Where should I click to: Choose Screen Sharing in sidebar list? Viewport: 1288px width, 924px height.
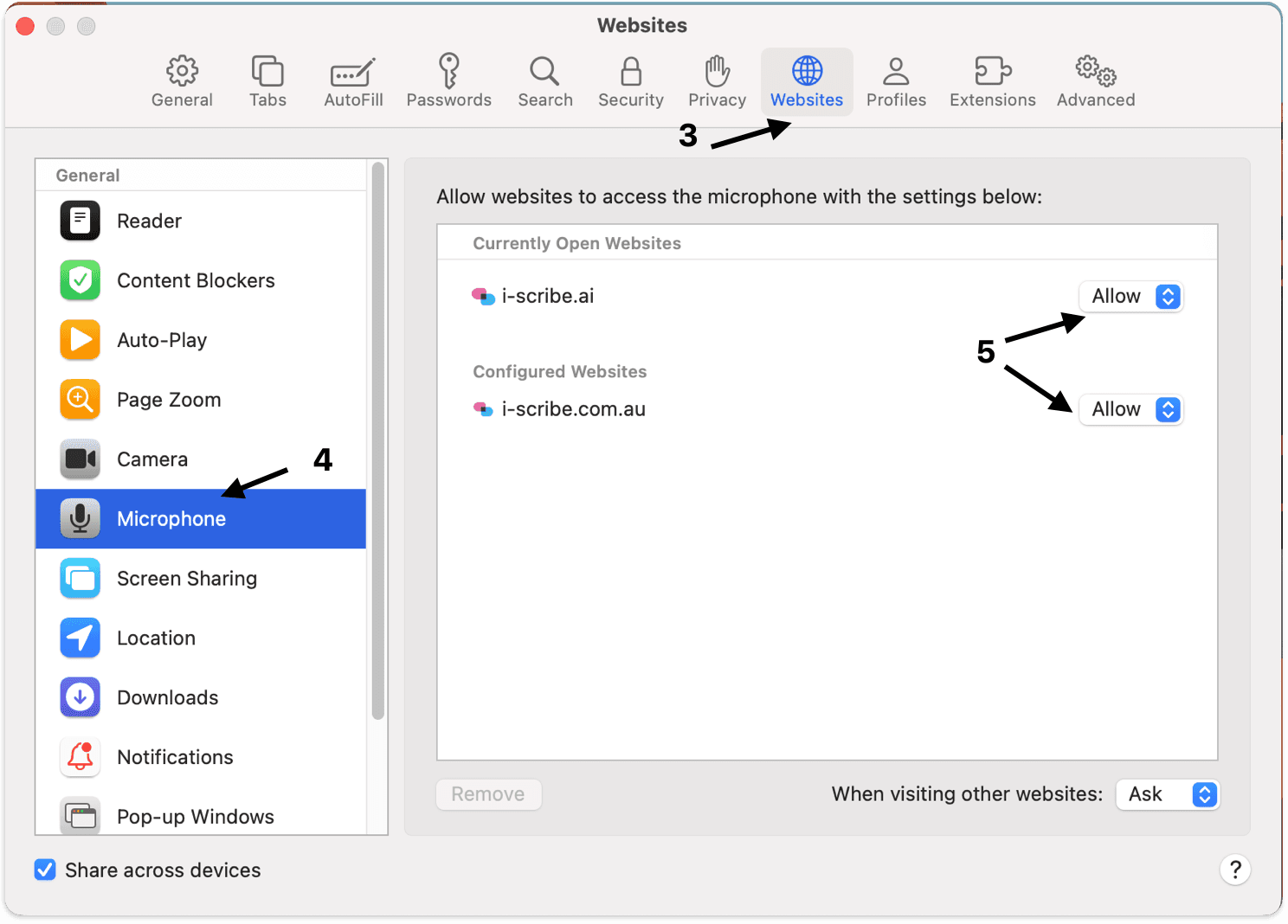tap(201, 579)
